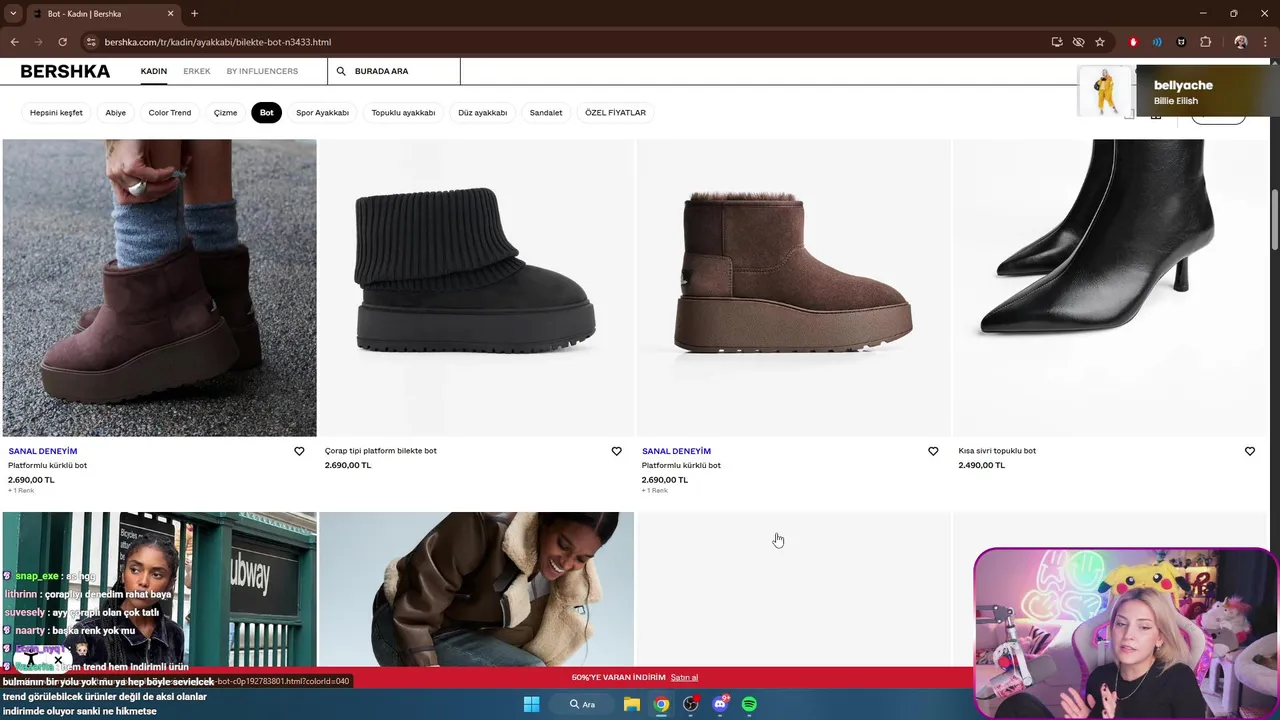Go back in browser history
Image resolution: width=1280 pixels, height=720 pixels.
click(14, 42)
